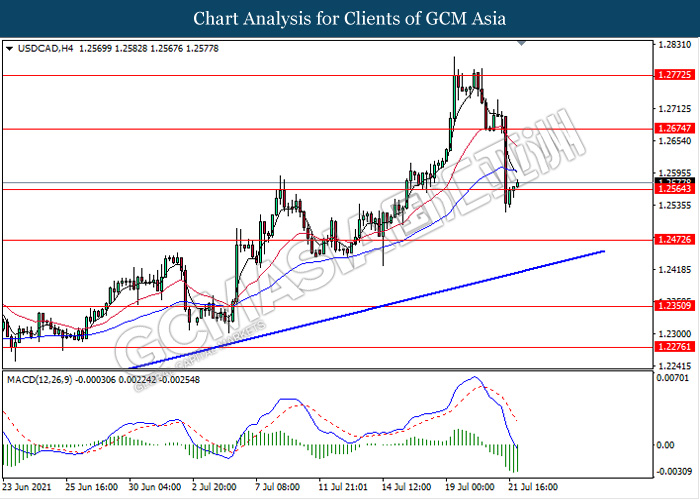The height and width of the screenshot is (500, 700).
Task: Click the Chart Analysis for Clients header banner
Action: [350, 19]
